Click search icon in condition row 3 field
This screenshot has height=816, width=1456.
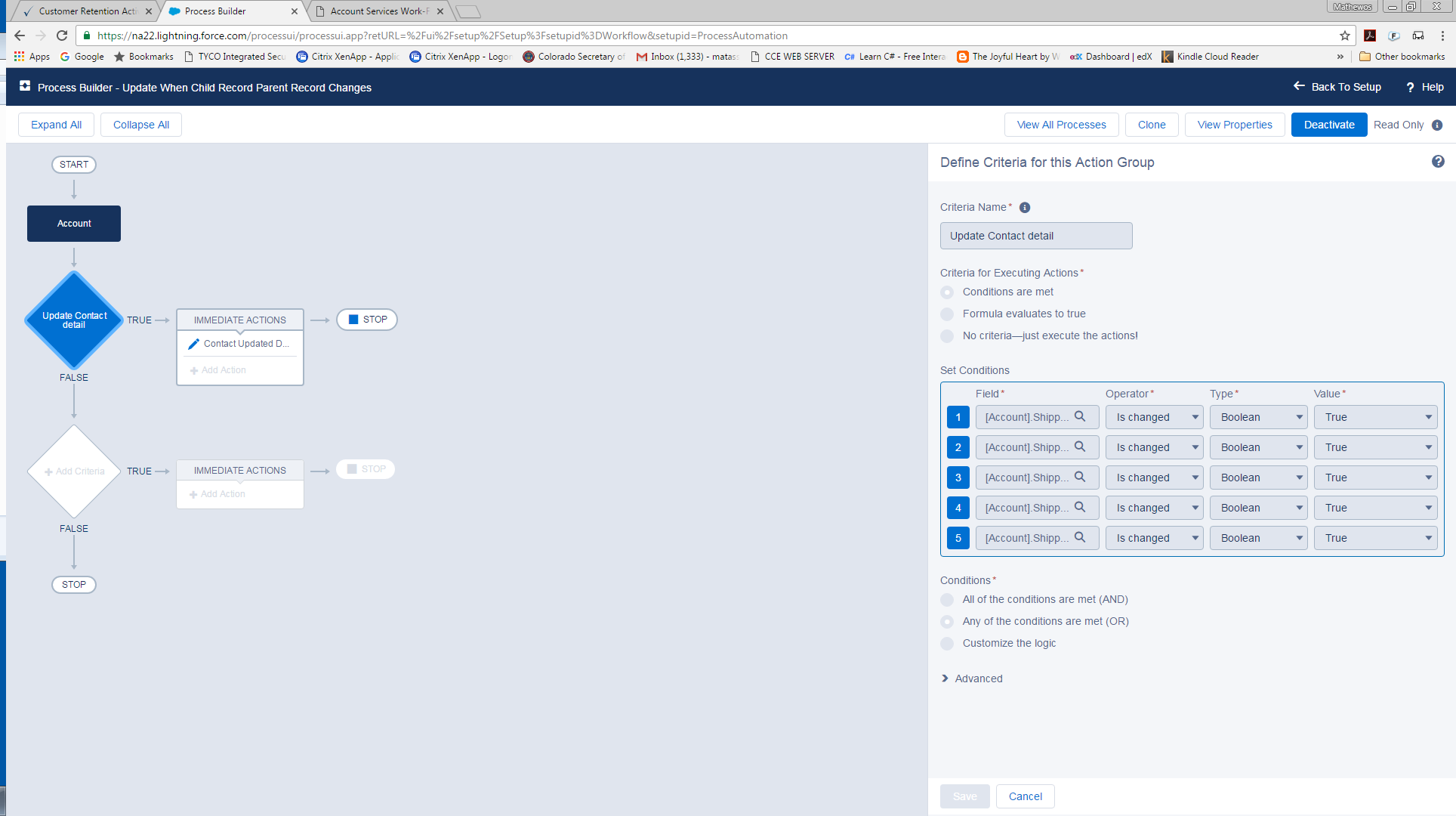1080,477
